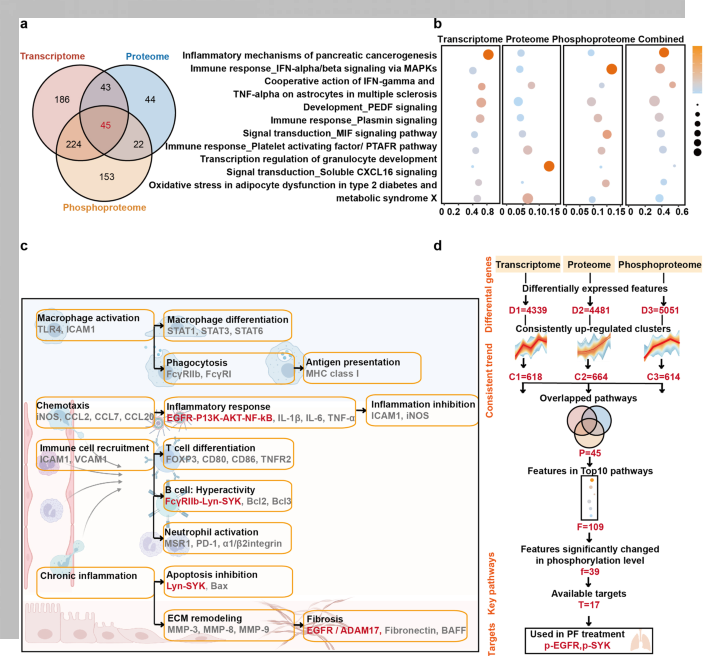Click the vertical 'Key pathways' label
This screenshot has height=656, width=705.
click(x=491, y=583)
